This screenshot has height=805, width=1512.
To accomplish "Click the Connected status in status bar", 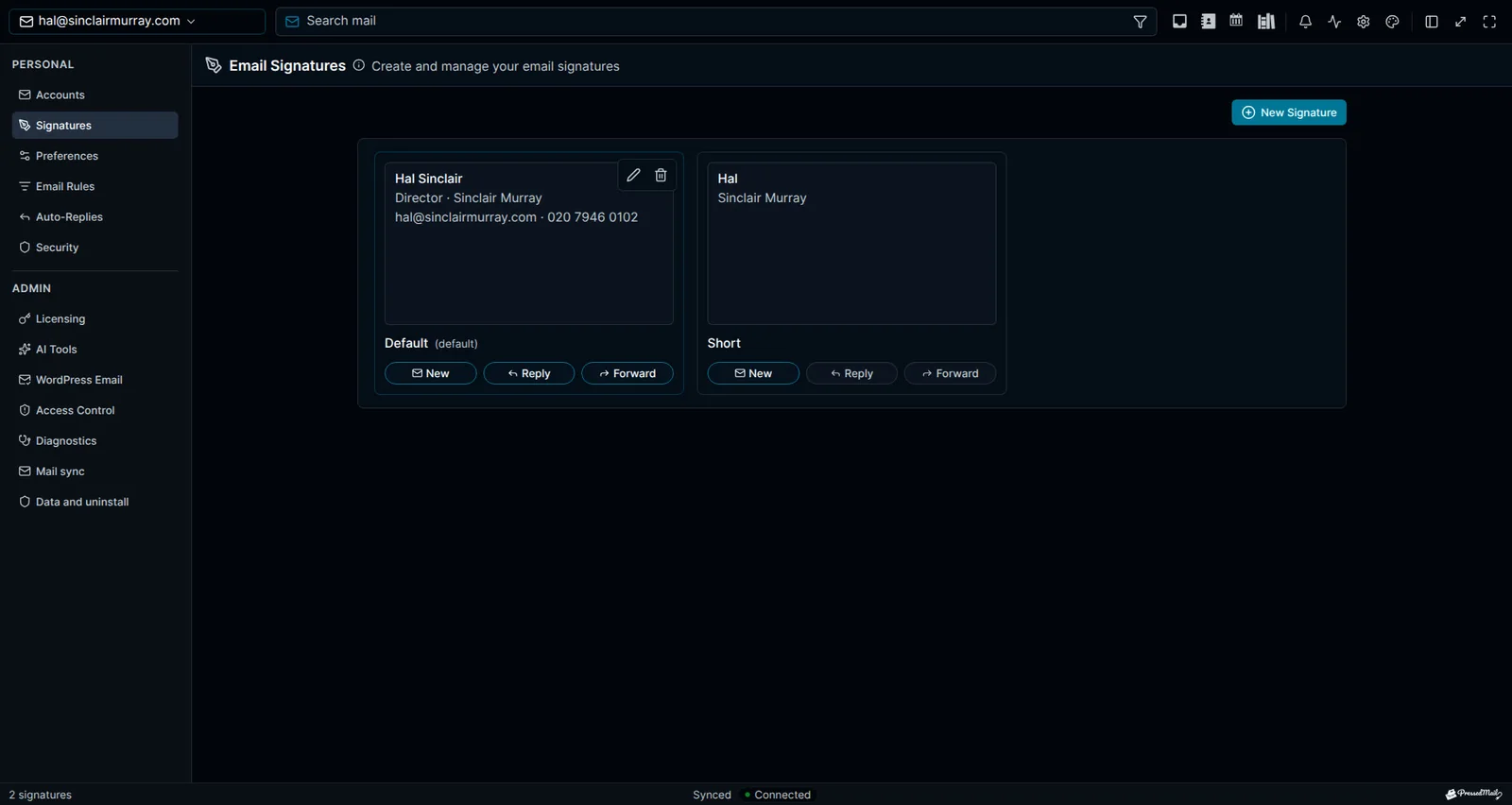I will coord(778,795).
